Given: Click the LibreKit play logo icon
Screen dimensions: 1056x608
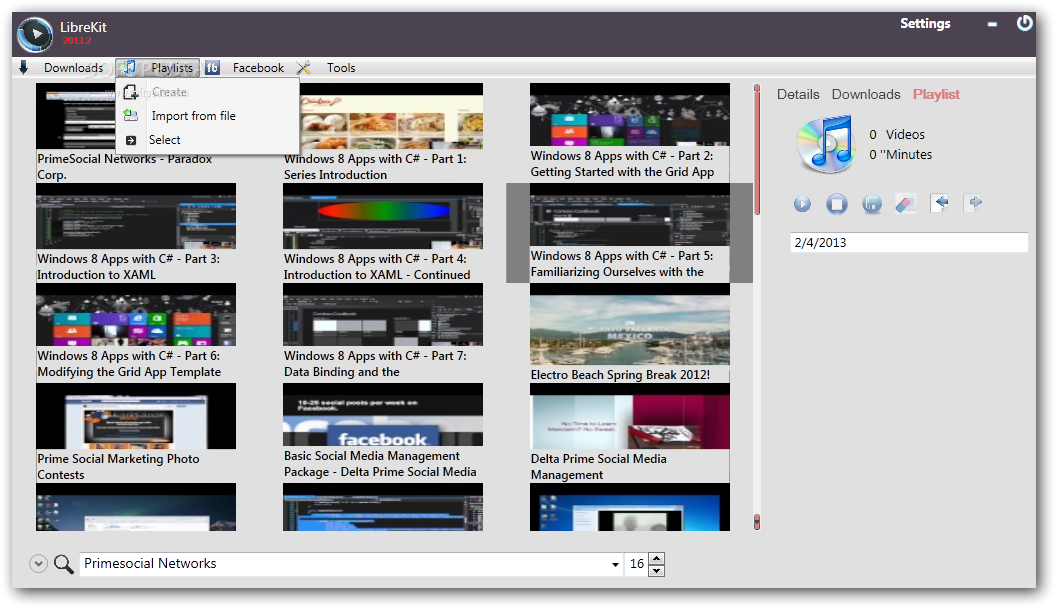Looking at the screenshot, I should tap(34, 34).
